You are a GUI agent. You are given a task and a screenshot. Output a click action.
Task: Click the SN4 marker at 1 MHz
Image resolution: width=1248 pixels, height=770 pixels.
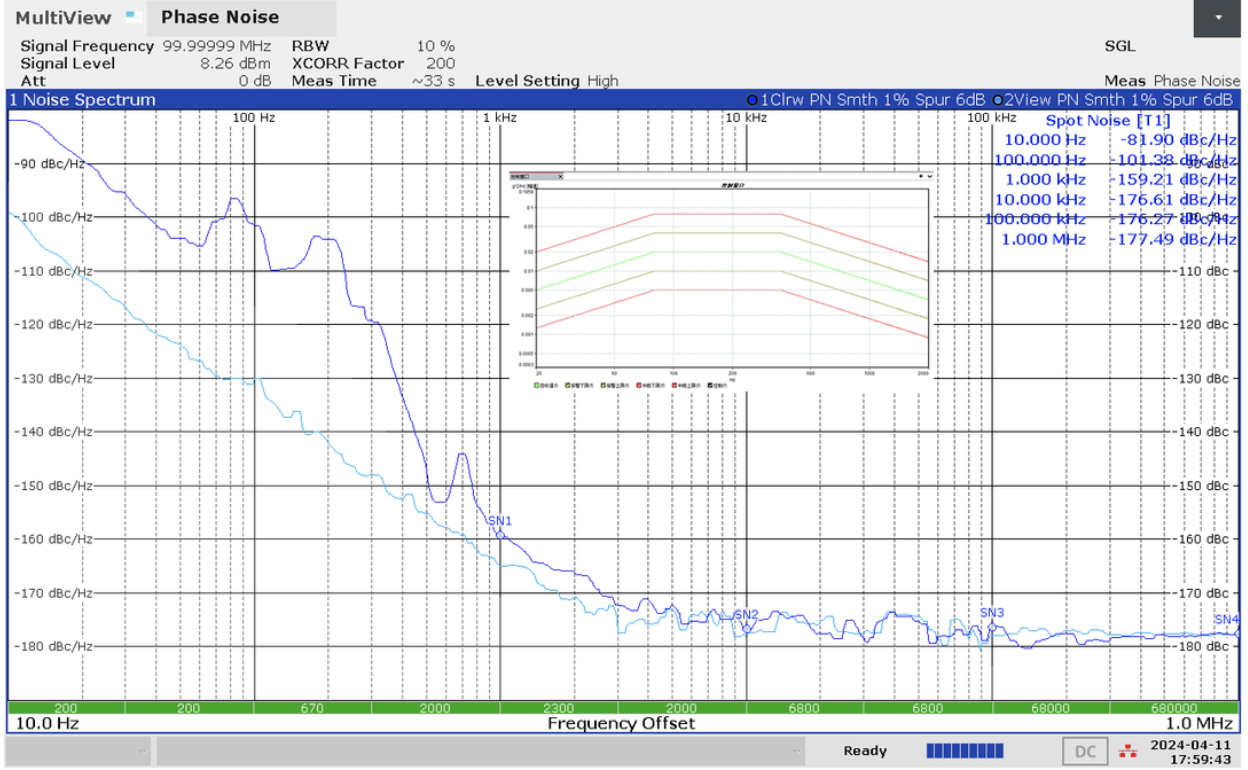[1237, 631]
